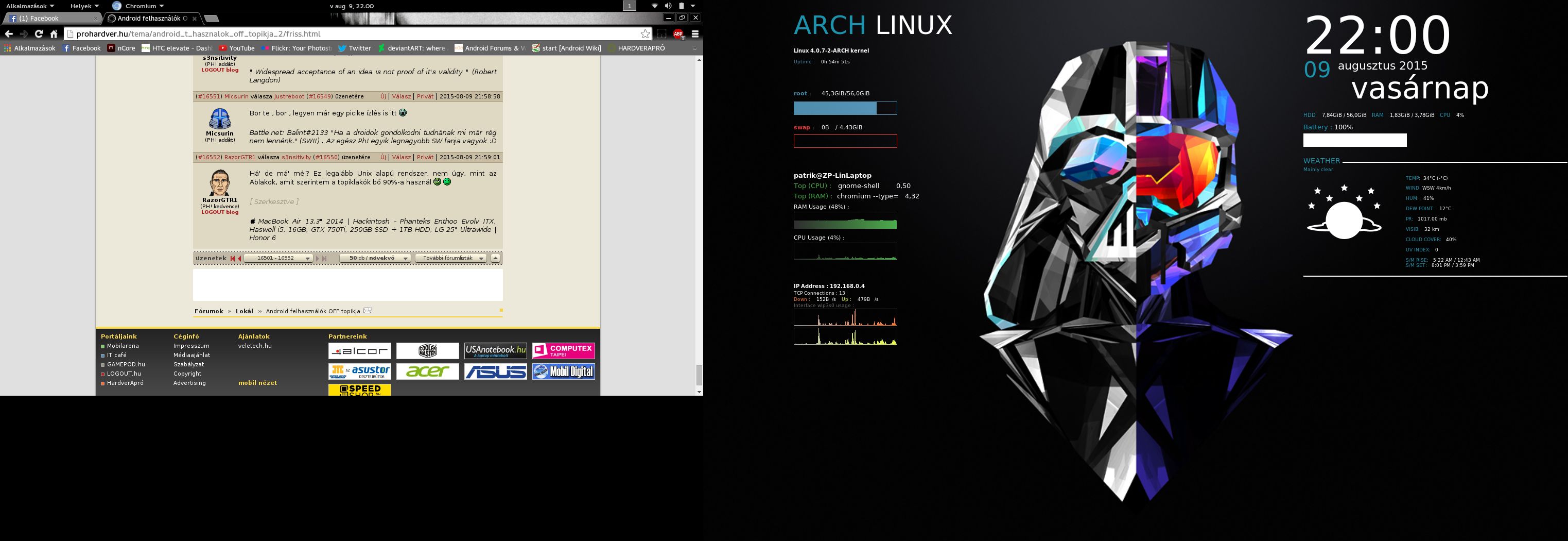Open the Mobilarena portal link

123,346
